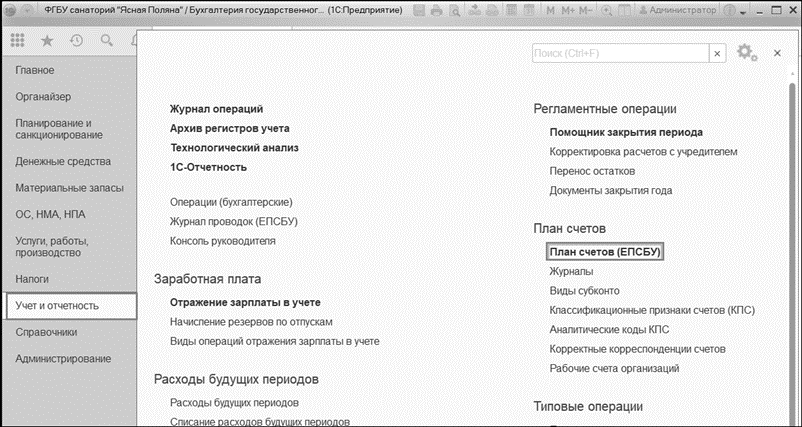Click the zoom magnifier plus icon
Viewport: 802px width, 427px height.
607,10
